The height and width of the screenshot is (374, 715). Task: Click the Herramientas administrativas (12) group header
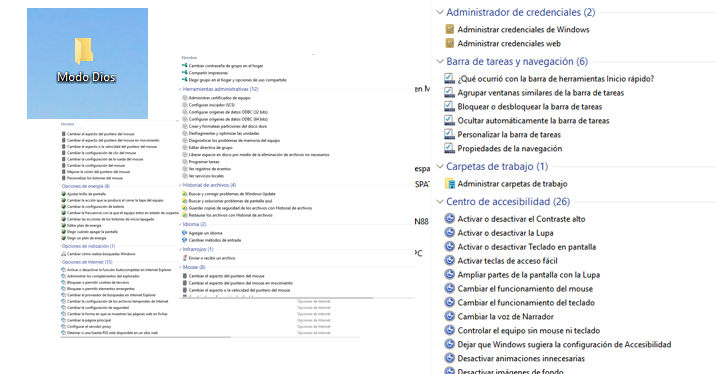pos(220,89)
